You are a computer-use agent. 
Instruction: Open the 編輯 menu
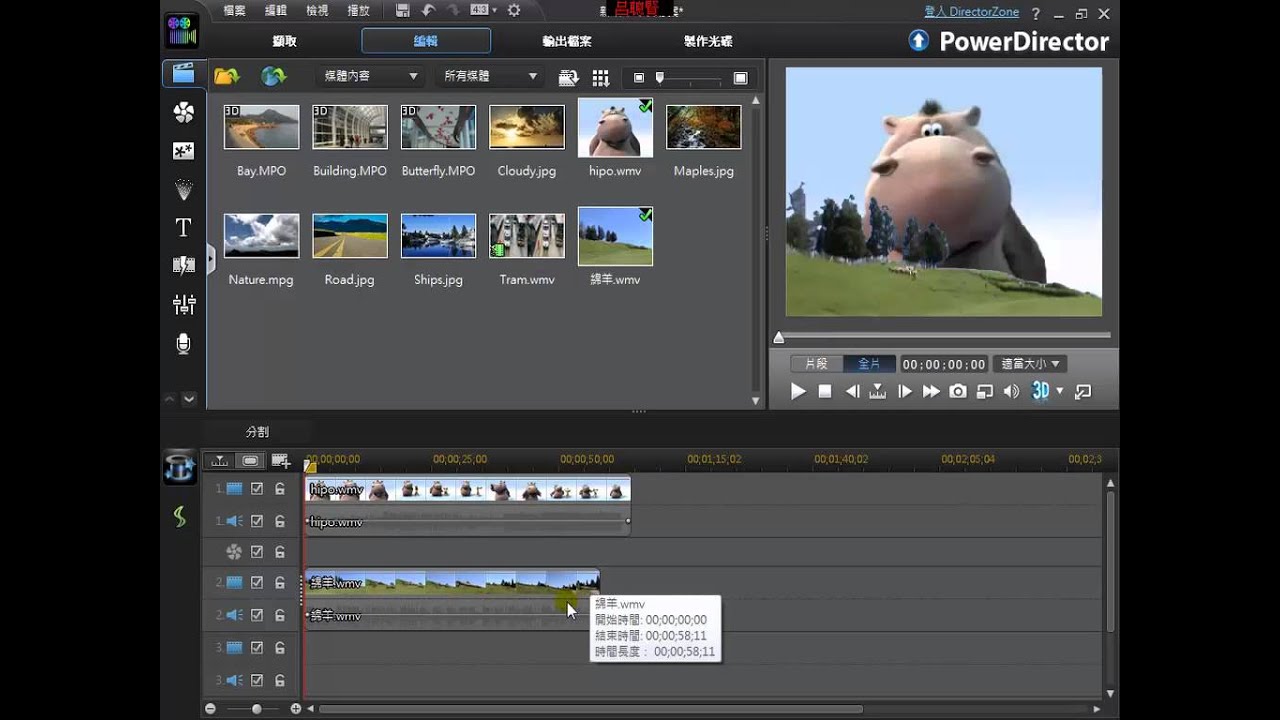276,11
